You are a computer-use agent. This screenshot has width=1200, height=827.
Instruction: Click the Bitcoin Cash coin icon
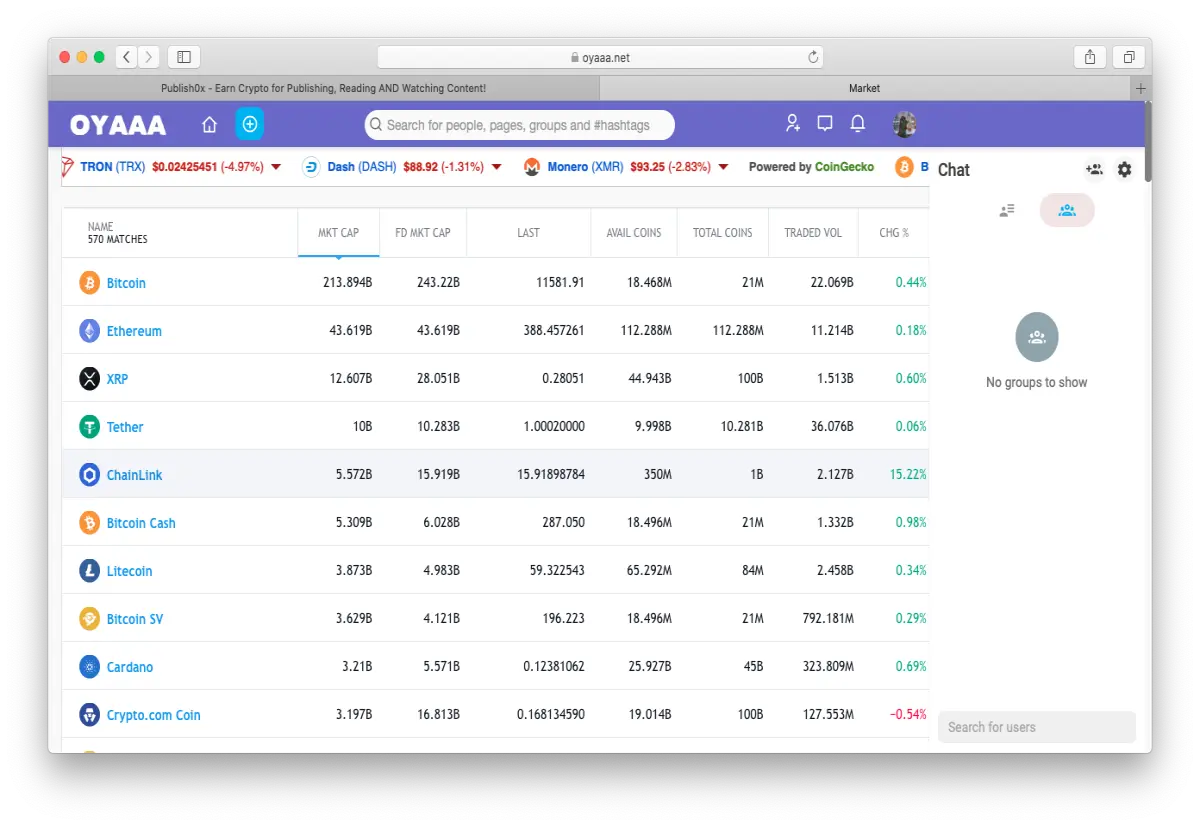(x=90, y=523)
